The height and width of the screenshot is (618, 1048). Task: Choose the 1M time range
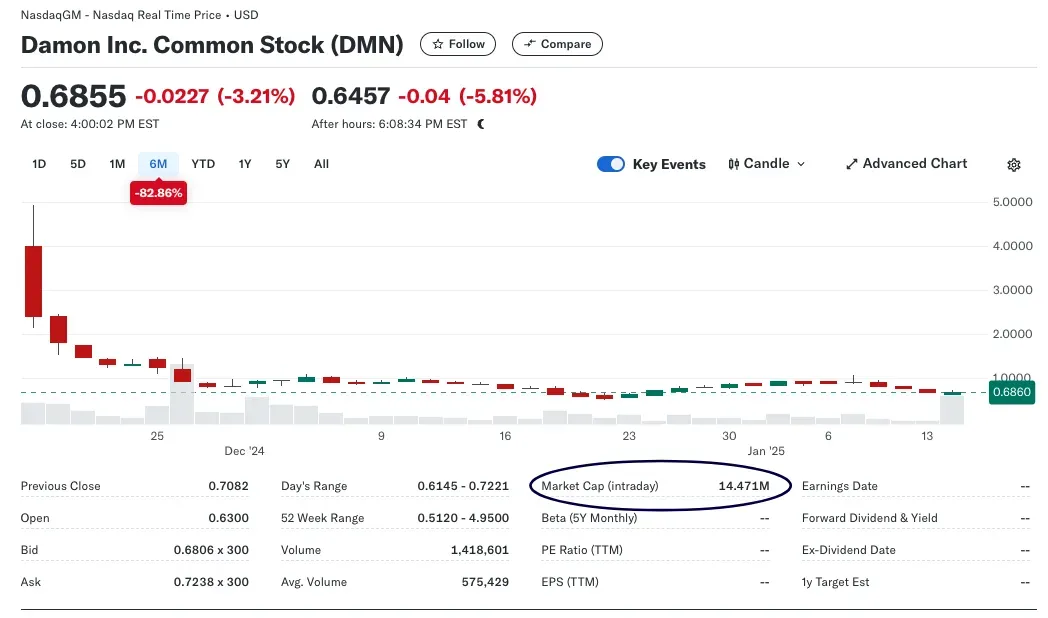point(118,164)
